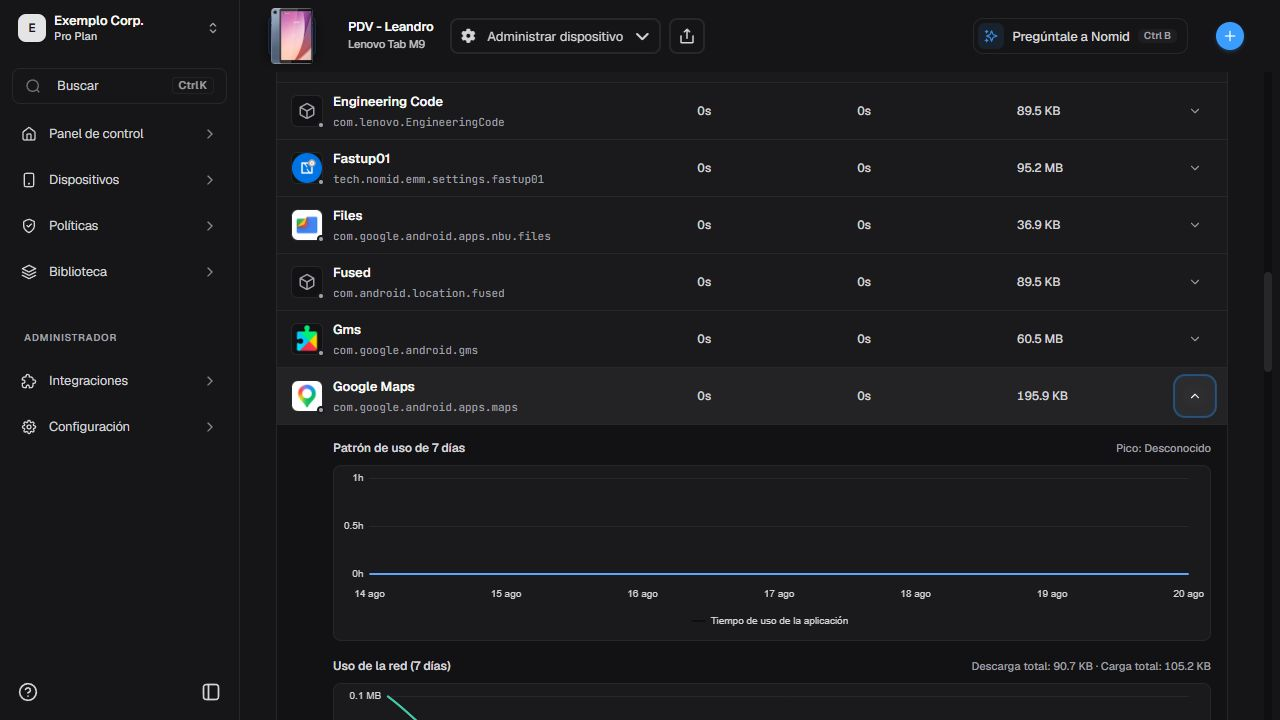Viewport: 1280px width, 720px height.
Task: Open Panel de control menu
Action: tap(119, 134)
